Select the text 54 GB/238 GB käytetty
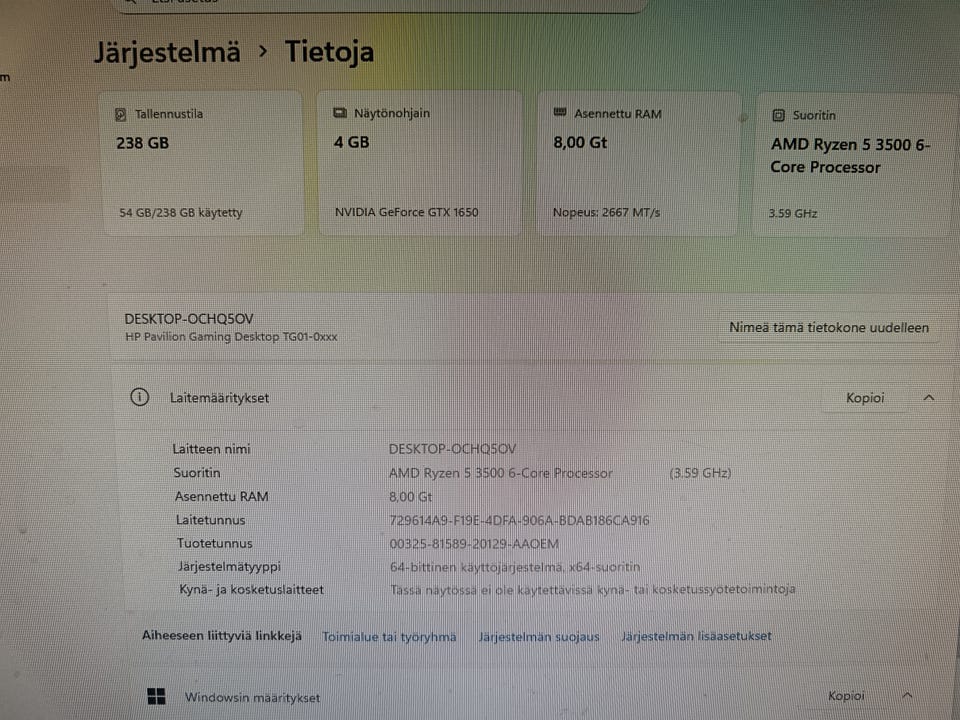The image size is (960, 720). coord(181,213)
